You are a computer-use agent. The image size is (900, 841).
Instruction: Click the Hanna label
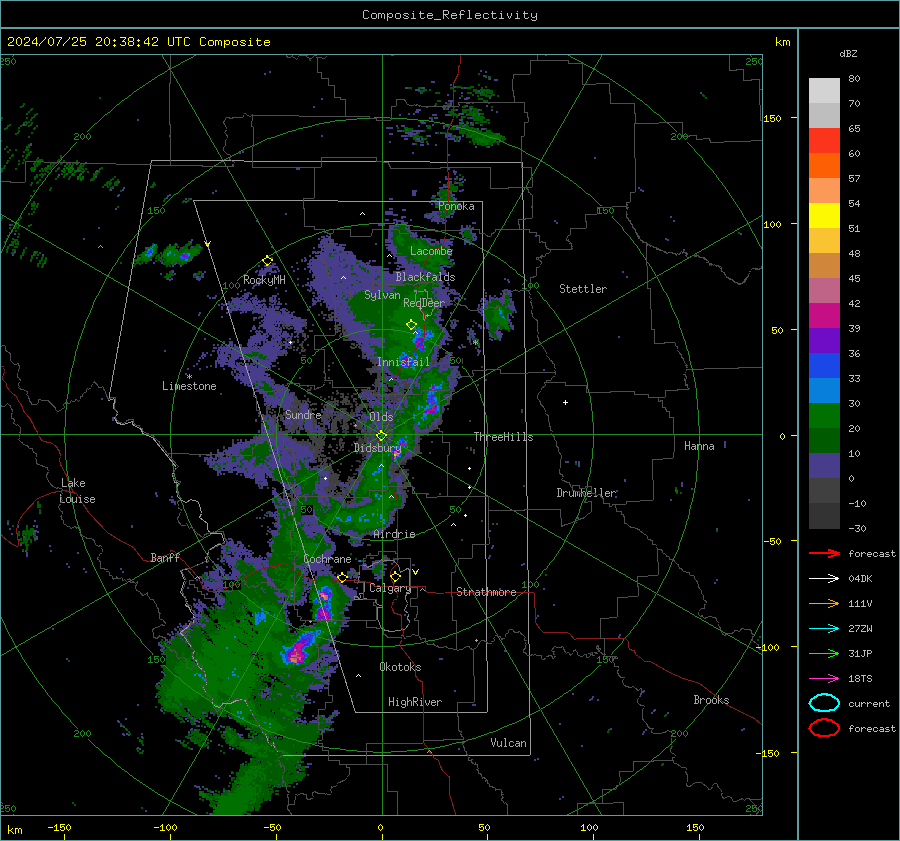click(x=699, y=446)
